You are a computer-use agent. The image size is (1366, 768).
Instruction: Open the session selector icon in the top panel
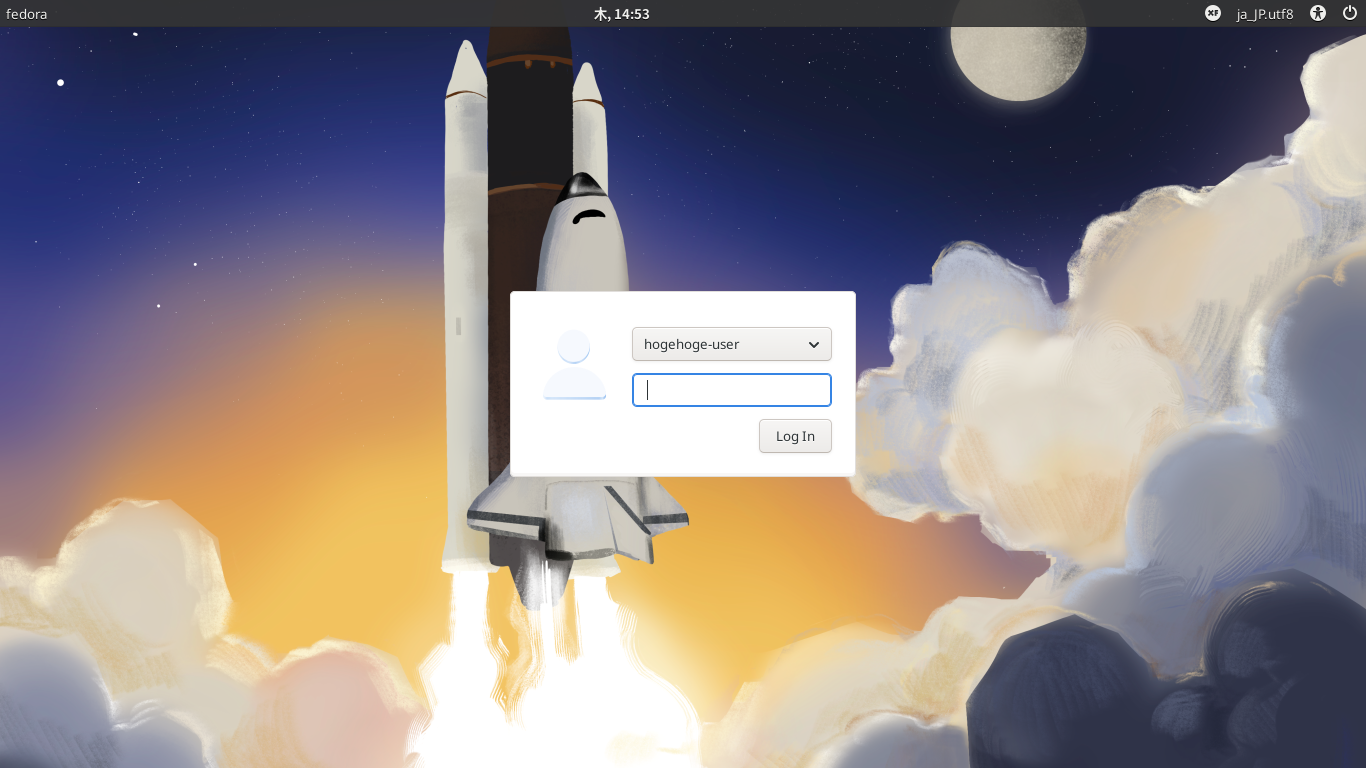click(x=1213, y=13)
